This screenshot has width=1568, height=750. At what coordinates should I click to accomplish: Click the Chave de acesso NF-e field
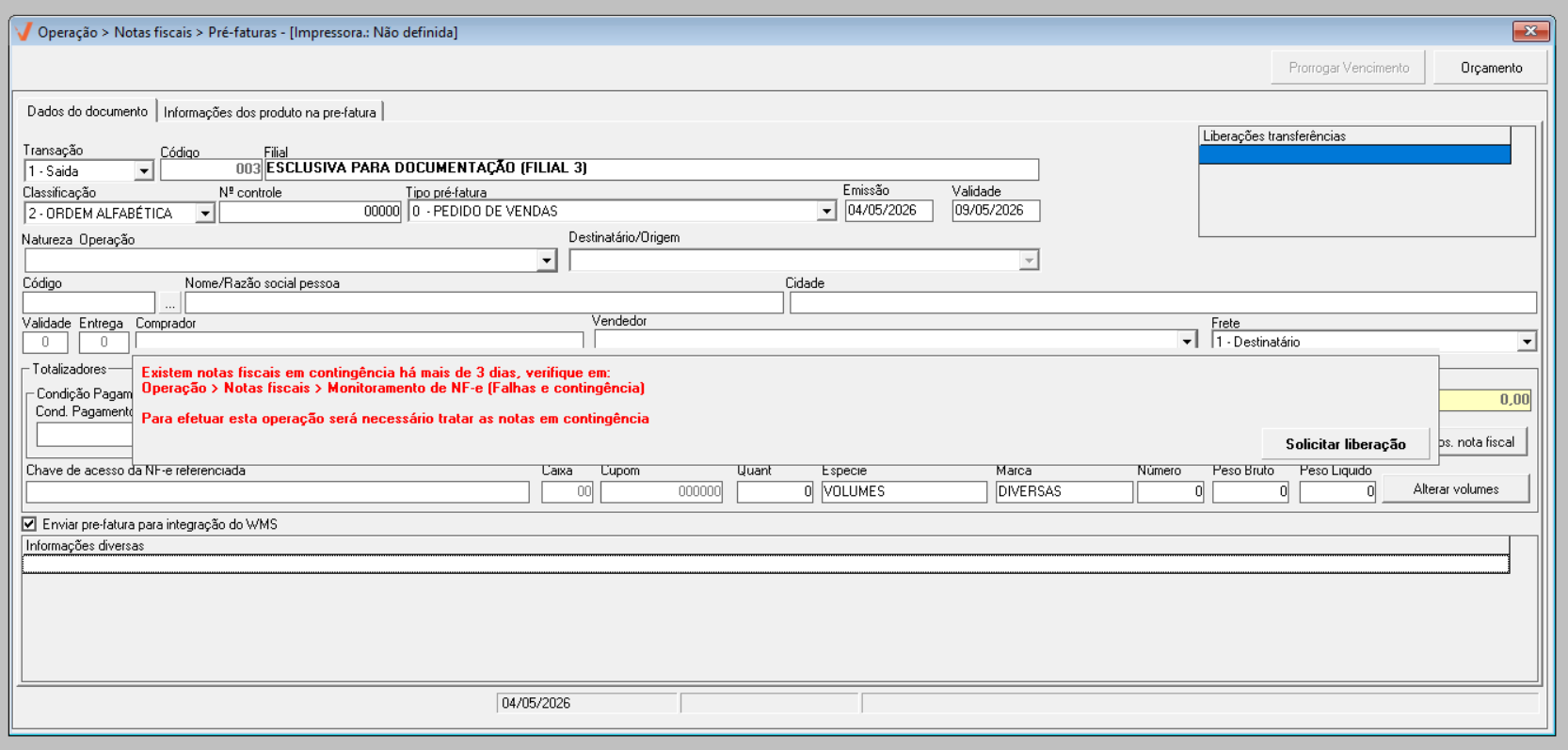point(278,491)
